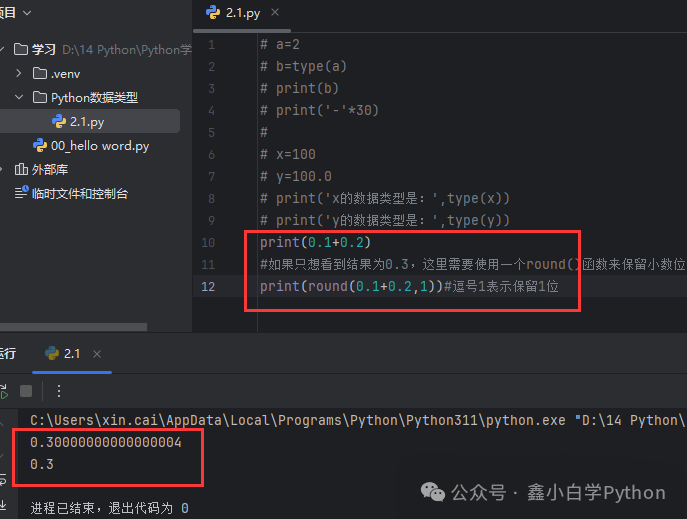687x519 pixels.
Task: Click python.exe command path in console
Action: pos(357,420)
